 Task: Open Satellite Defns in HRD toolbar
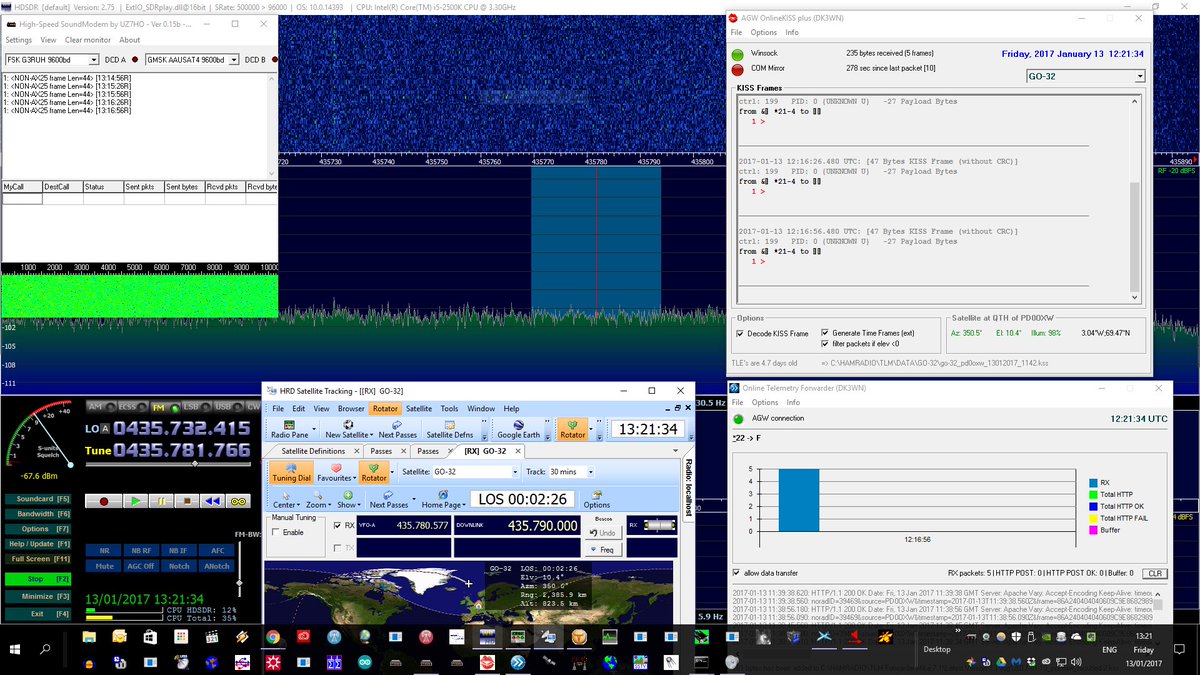(x=449, y=429)
